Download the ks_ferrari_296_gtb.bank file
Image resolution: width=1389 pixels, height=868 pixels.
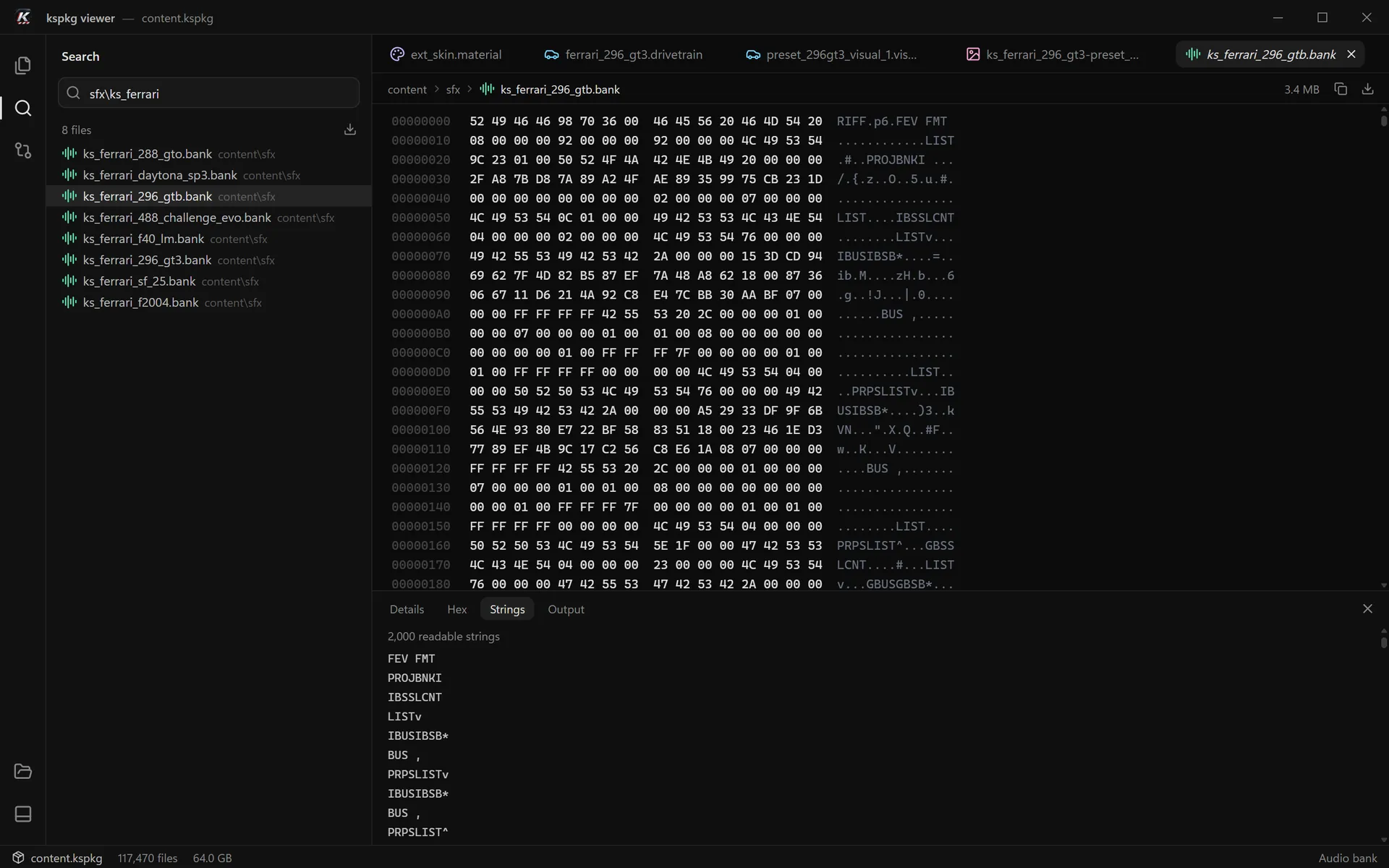1367,89
